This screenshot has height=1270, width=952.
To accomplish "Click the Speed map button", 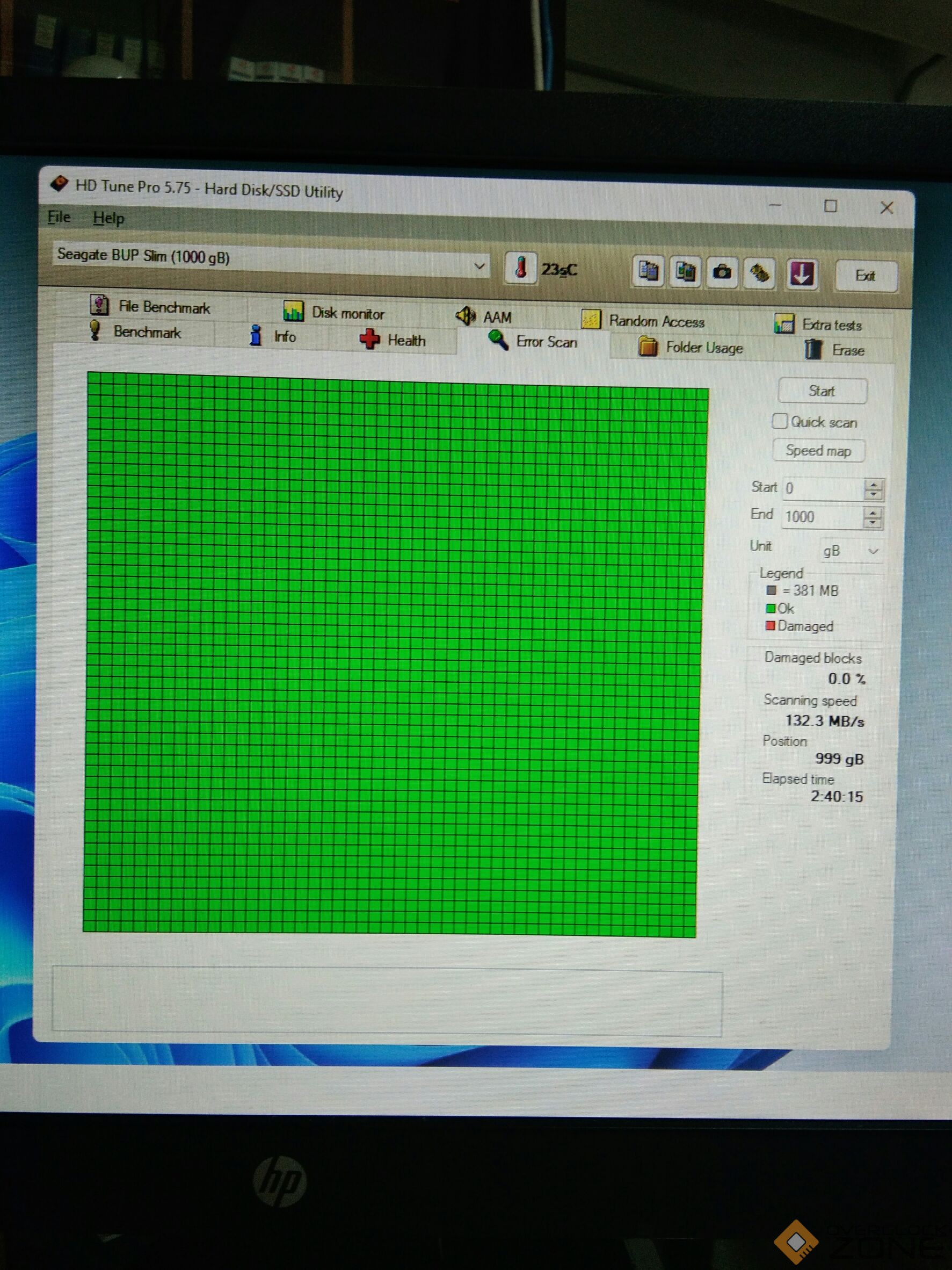I will tap(818, 451).
